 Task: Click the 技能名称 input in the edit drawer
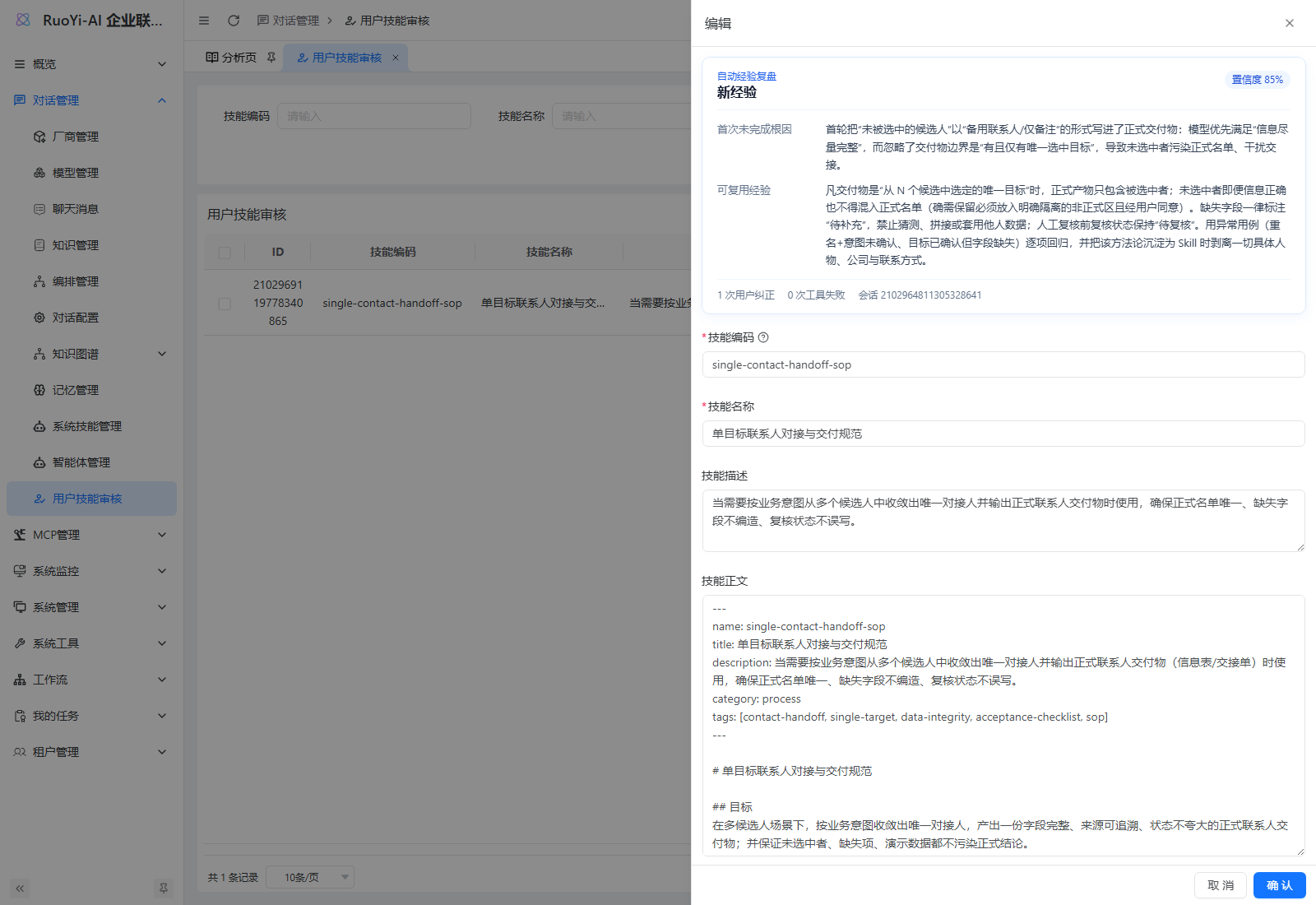[x=1003, y=434]
